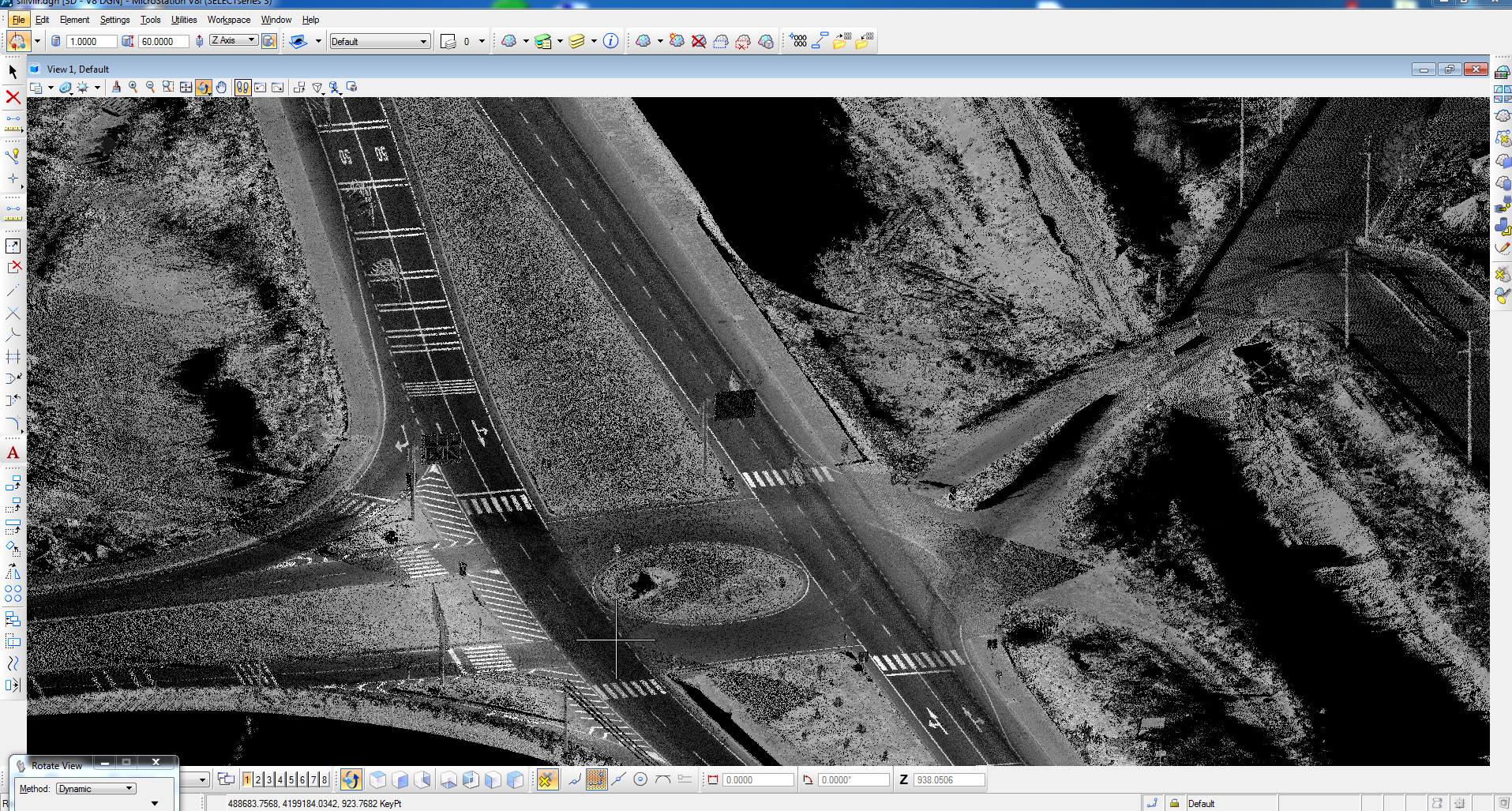Click the Z coordinate input field

click(x=949, y=779)
